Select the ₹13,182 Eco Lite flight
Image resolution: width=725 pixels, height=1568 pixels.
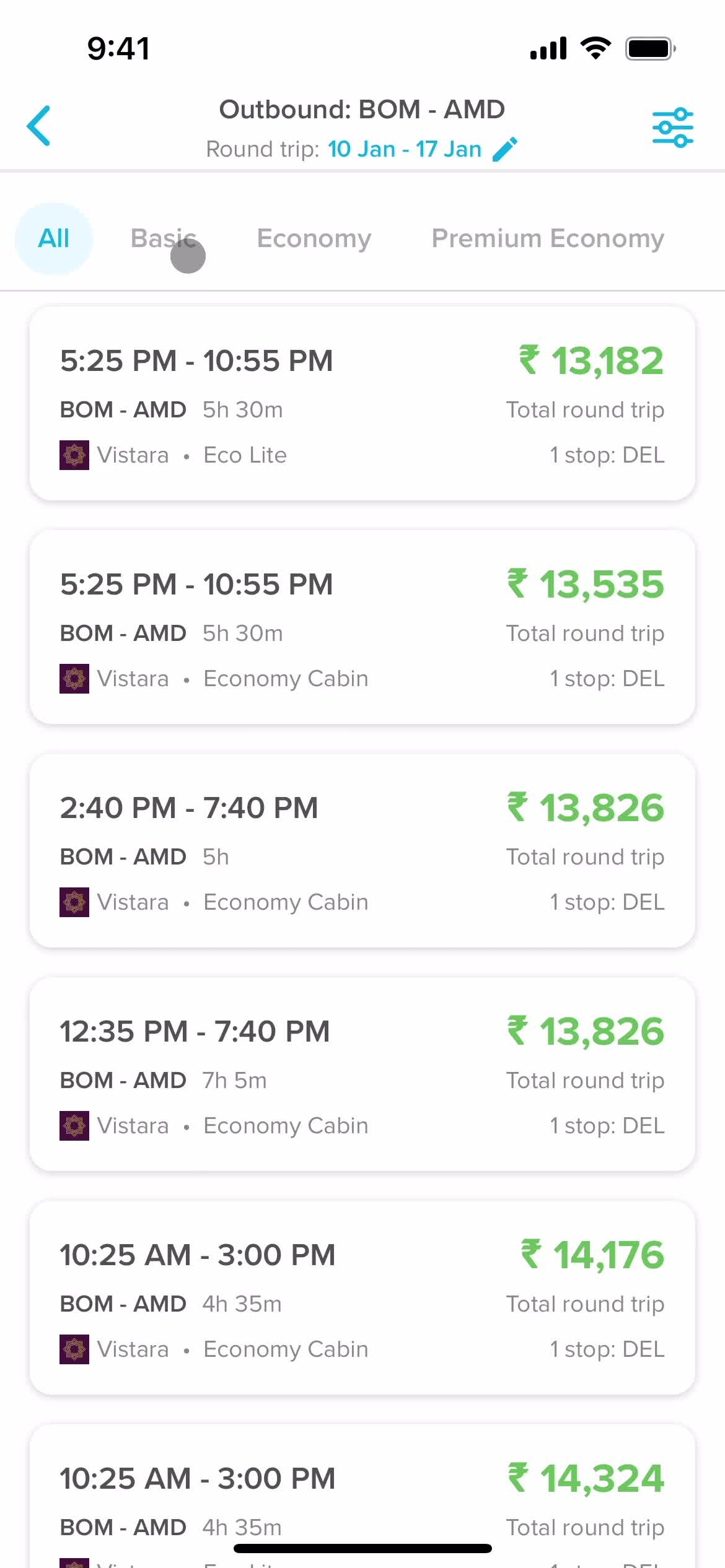pos(362,403)
